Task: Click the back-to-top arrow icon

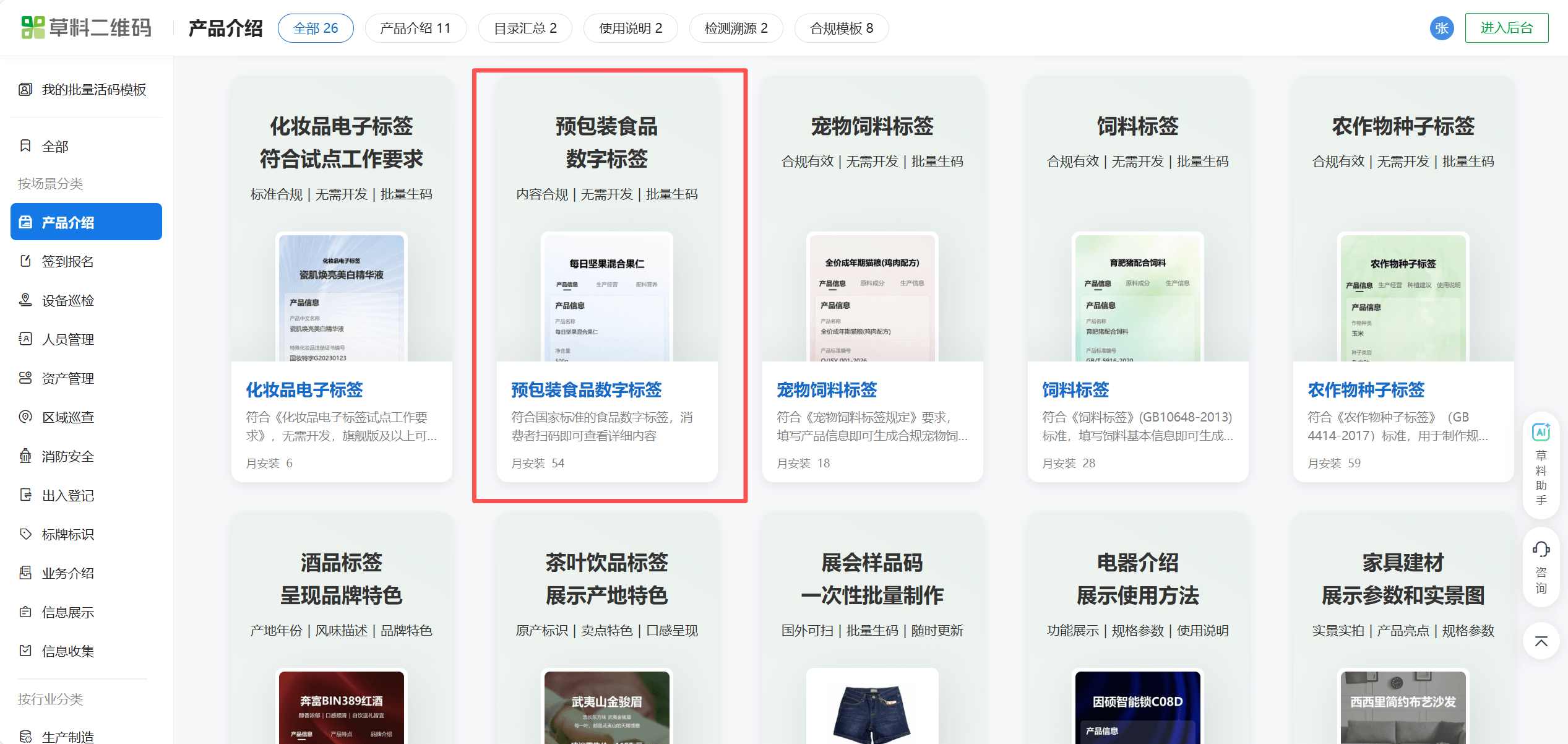Action: (x=1541, y=641)
